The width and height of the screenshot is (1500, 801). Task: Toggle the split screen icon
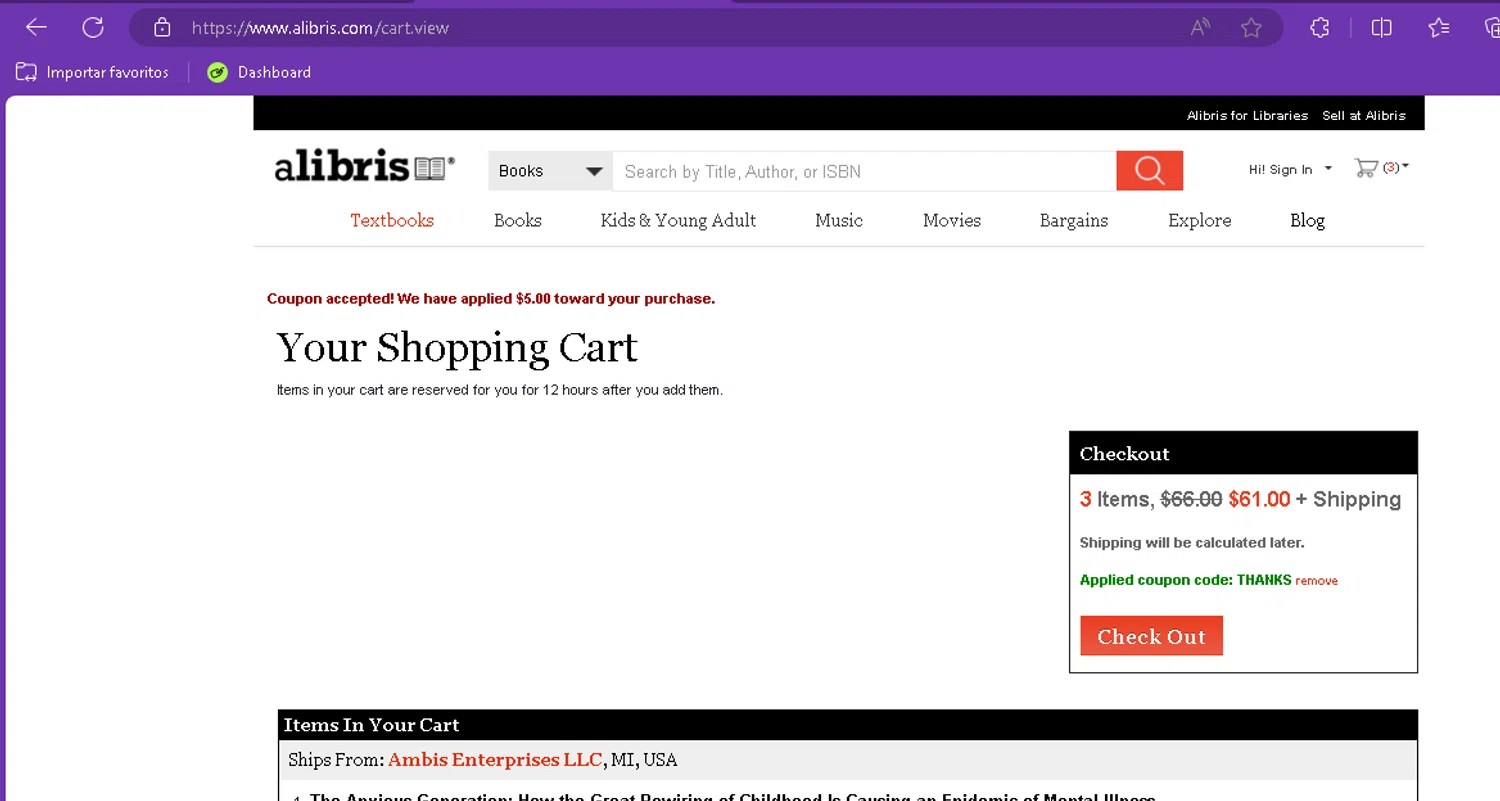tap(1381, 28)
